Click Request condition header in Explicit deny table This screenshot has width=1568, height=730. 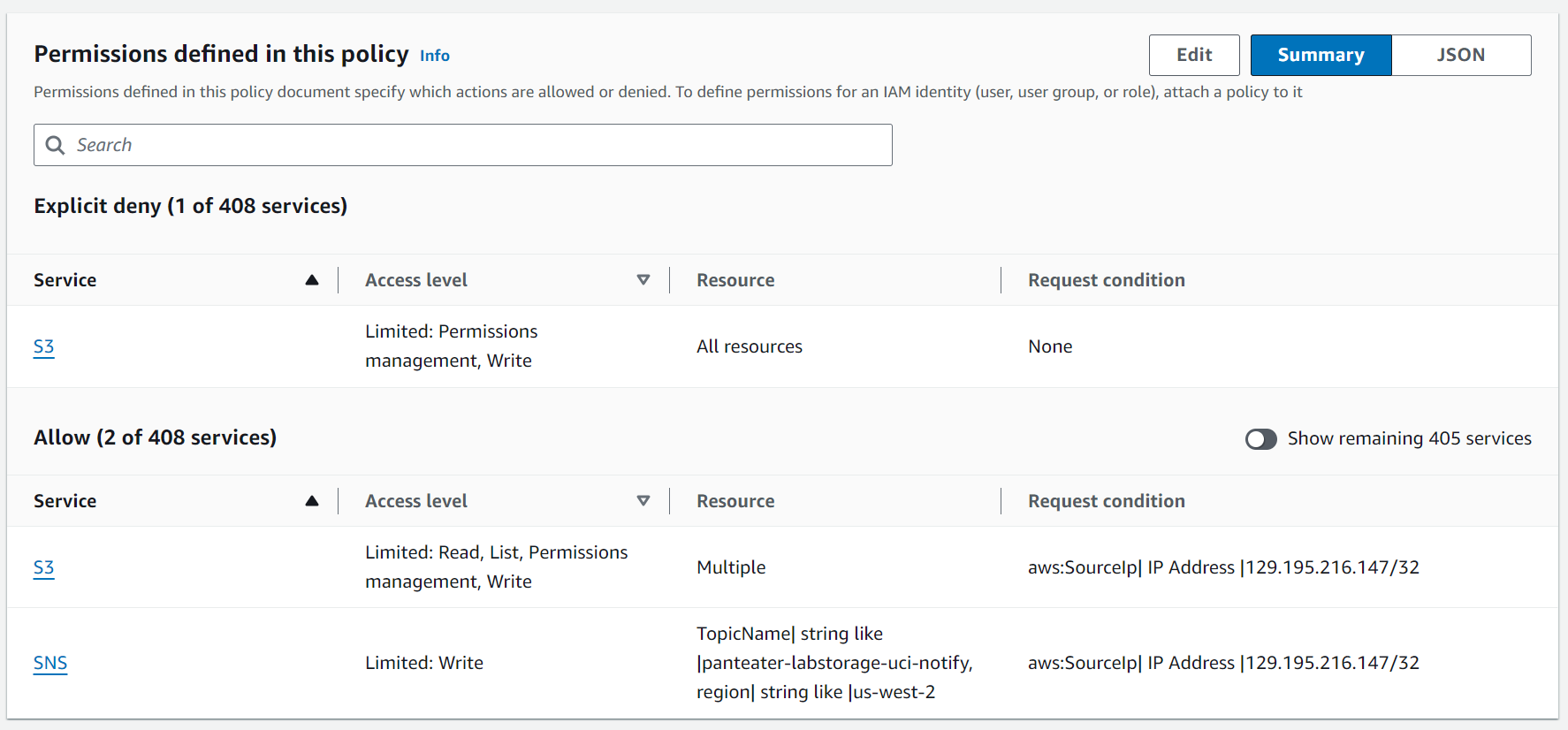(1107, 280)
